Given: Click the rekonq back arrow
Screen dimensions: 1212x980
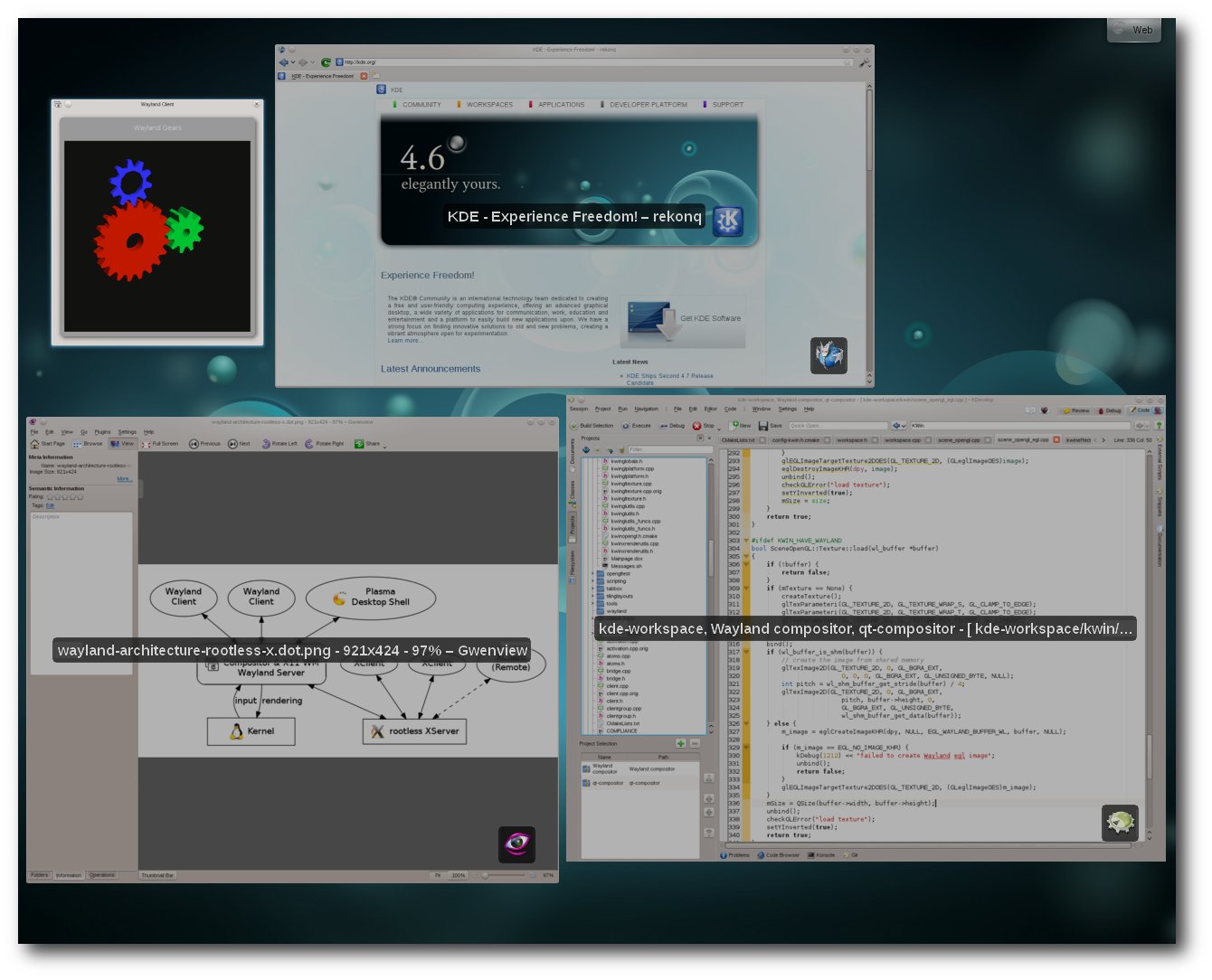Looking at the screenshot, I should pyautogui.click(x=284, y=62).
